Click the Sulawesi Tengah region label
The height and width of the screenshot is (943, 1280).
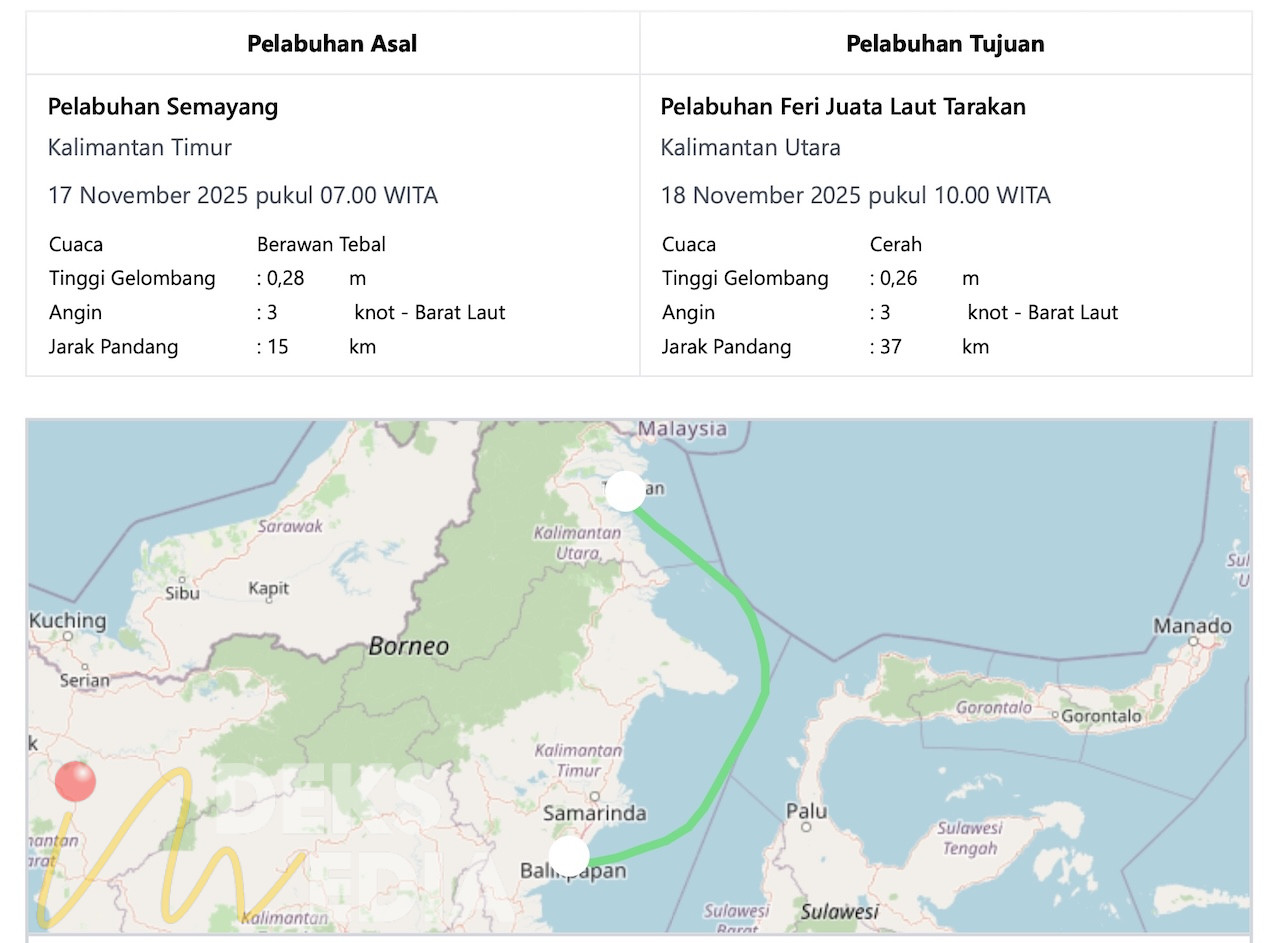969,838
